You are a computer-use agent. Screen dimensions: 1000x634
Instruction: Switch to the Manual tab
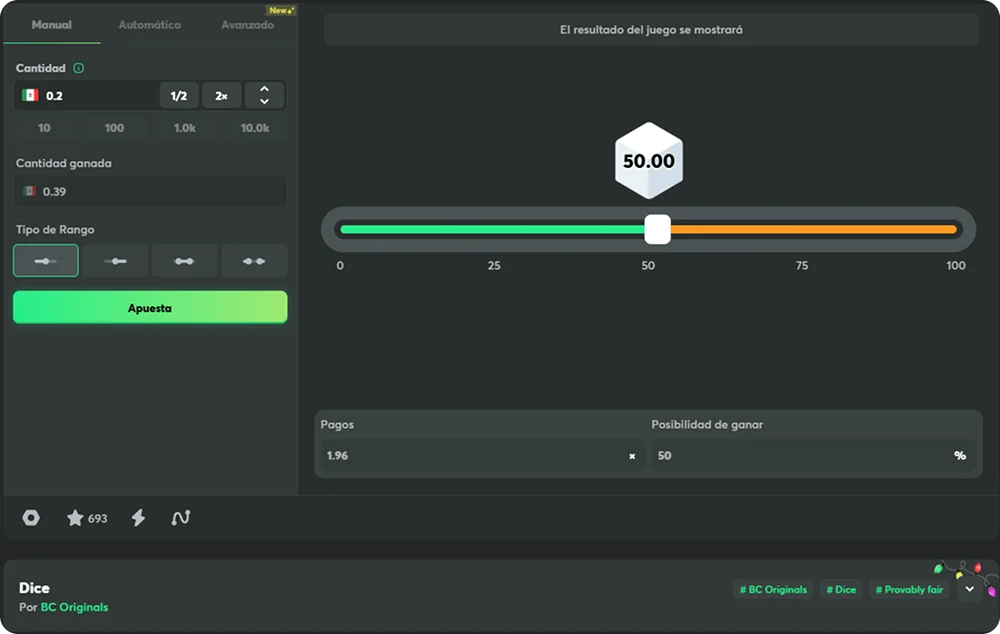(x=52, y=25)
